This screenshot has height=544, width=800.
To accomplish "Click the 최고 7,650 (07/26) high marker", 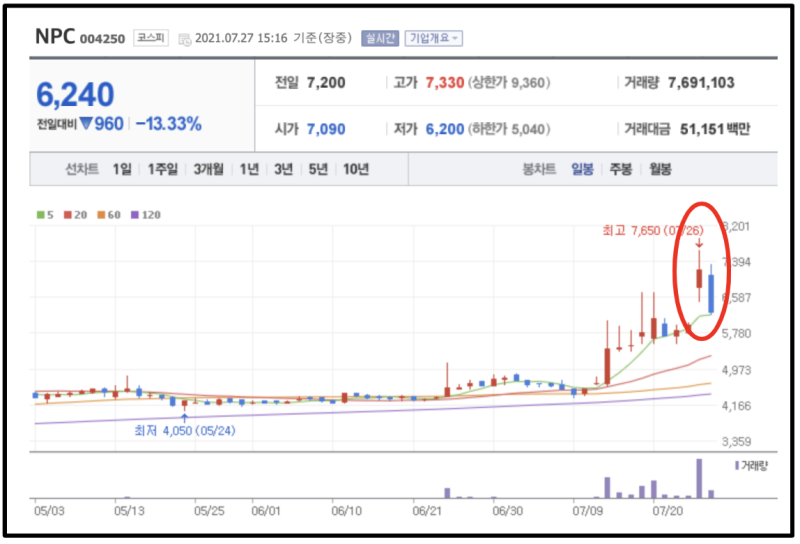I will (653, 231).
